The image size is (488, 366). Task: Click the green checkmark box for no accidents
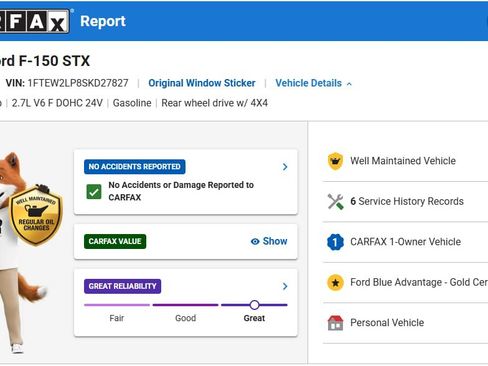94,192
